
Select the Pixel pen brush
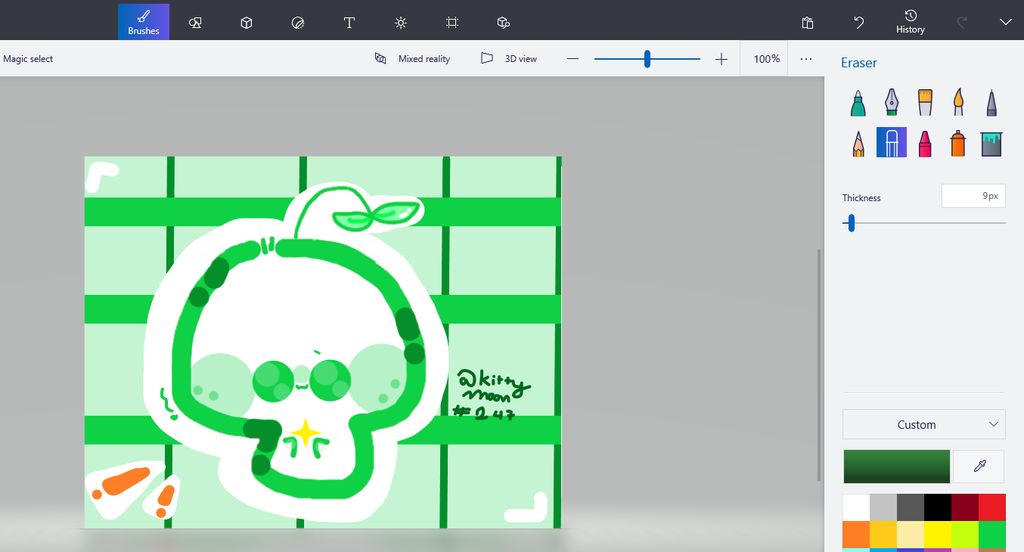tap(991, 103)
